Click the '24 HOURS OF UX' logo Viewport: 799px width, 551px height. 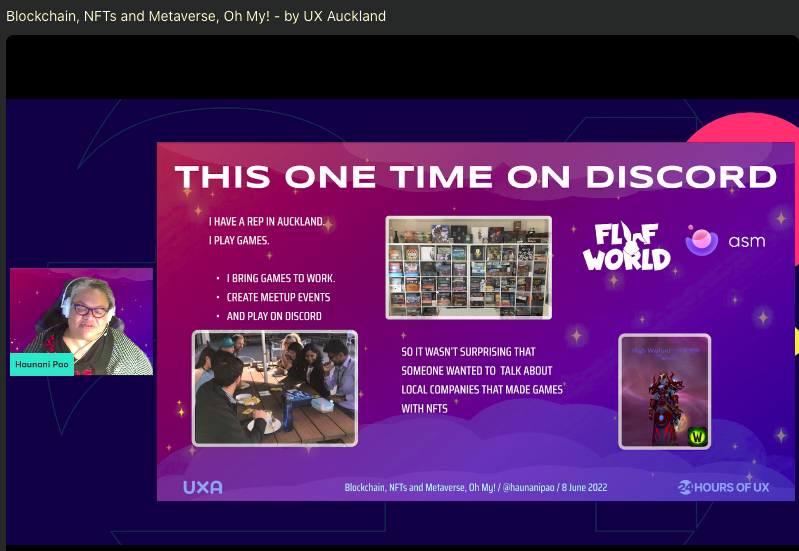[x=723, y=487]
